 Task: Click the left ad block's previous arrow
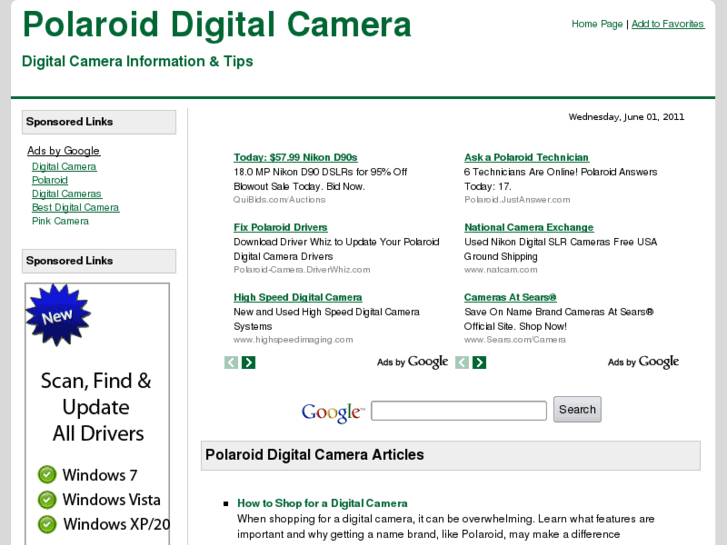(x=231, y=362)
